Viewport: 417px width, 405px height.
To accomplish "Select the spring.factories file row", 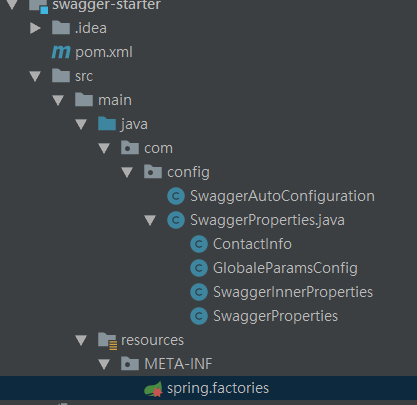I will [208, 388].
